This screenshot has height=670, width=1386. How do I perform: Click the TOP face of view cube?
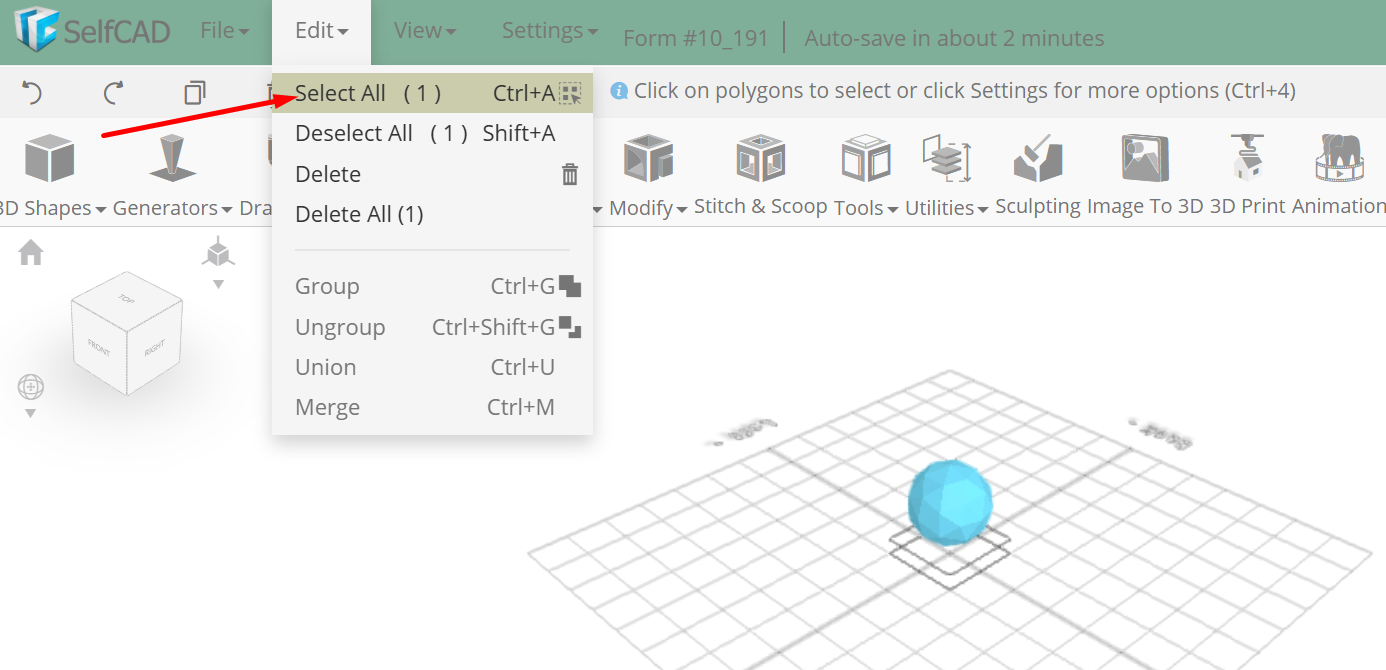[126, 298]
